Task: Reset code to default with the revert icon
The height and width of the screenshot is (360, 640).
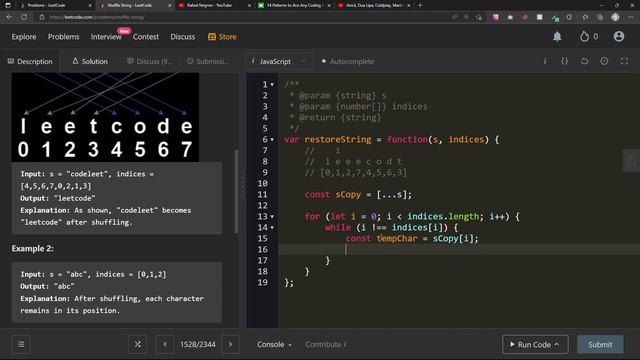Action: (x=584, y=61)
